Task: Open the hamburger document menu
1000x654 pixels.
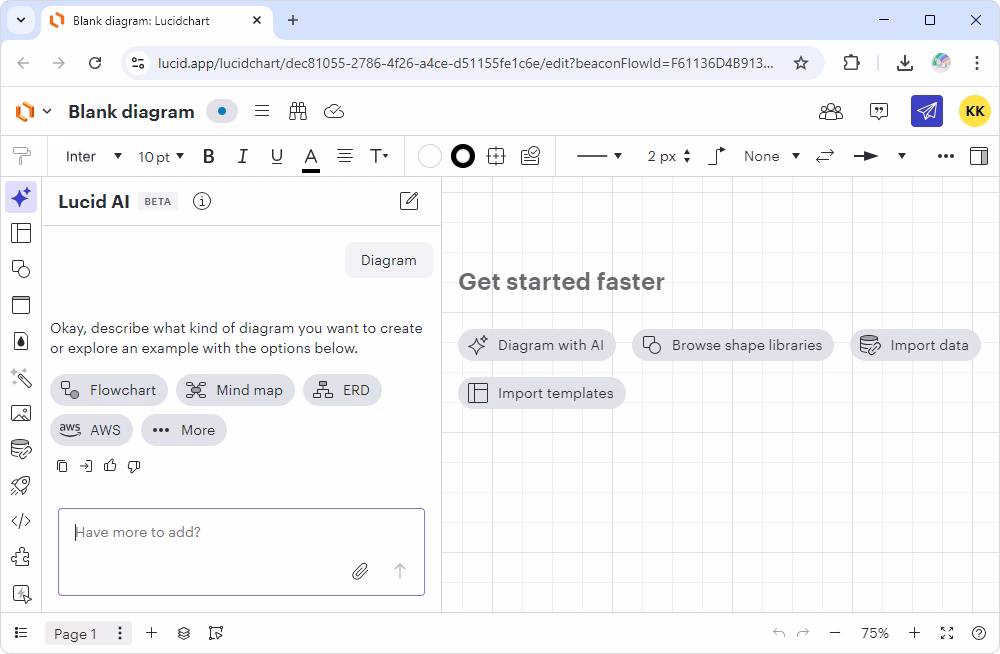Action: [x=261, y=111]
